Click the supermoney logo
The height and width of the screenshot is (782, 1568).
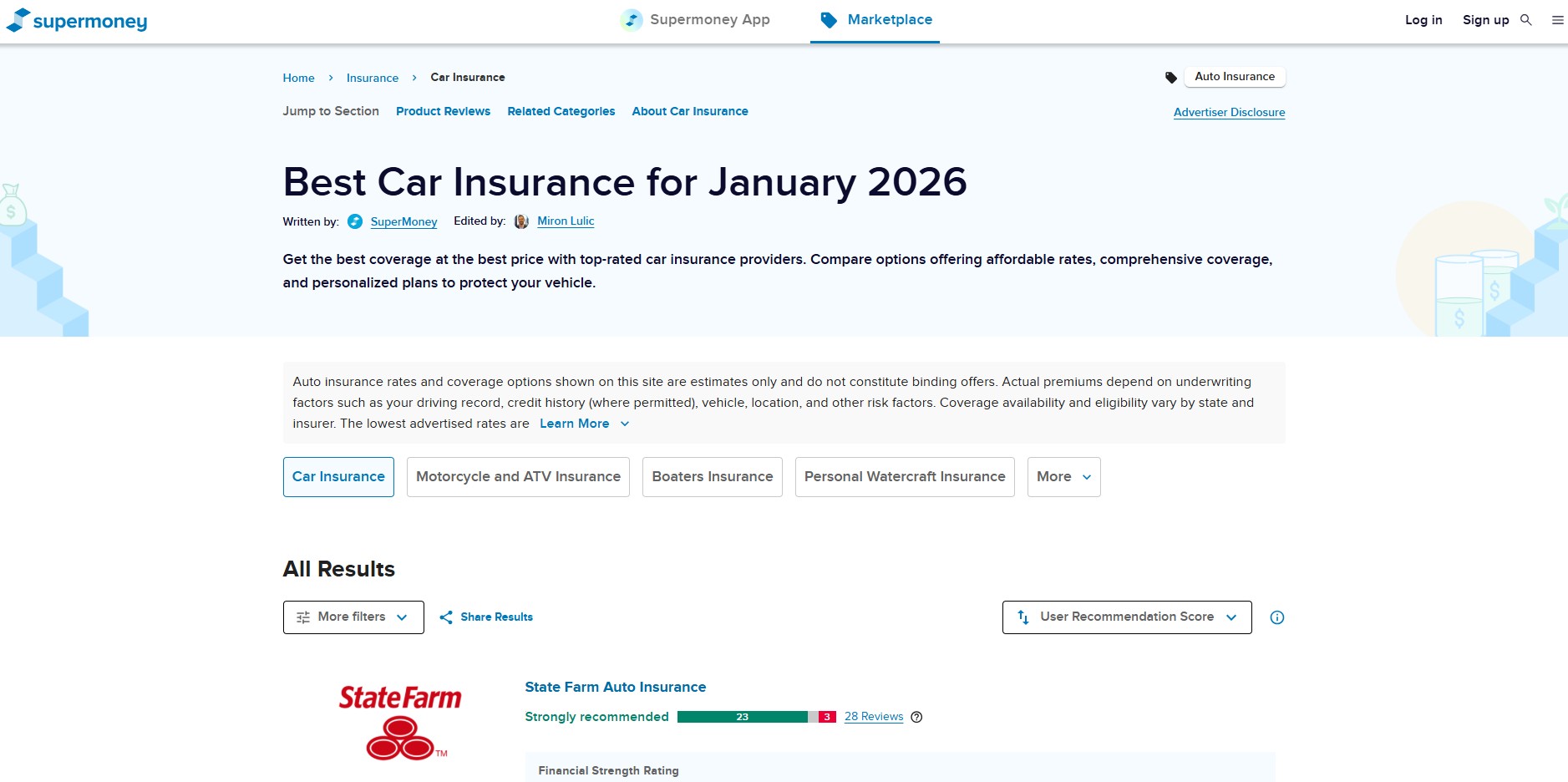click(77, 20)
